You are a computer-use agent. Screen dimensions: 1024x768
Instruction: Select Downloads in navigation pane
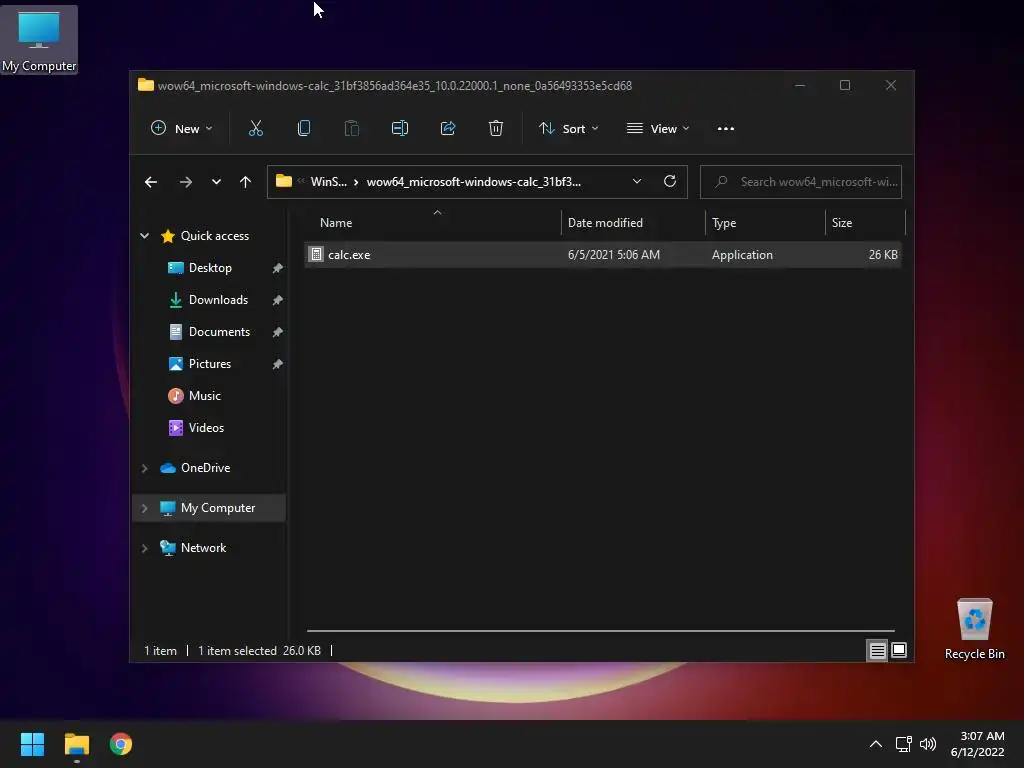[x=218, y=300]
